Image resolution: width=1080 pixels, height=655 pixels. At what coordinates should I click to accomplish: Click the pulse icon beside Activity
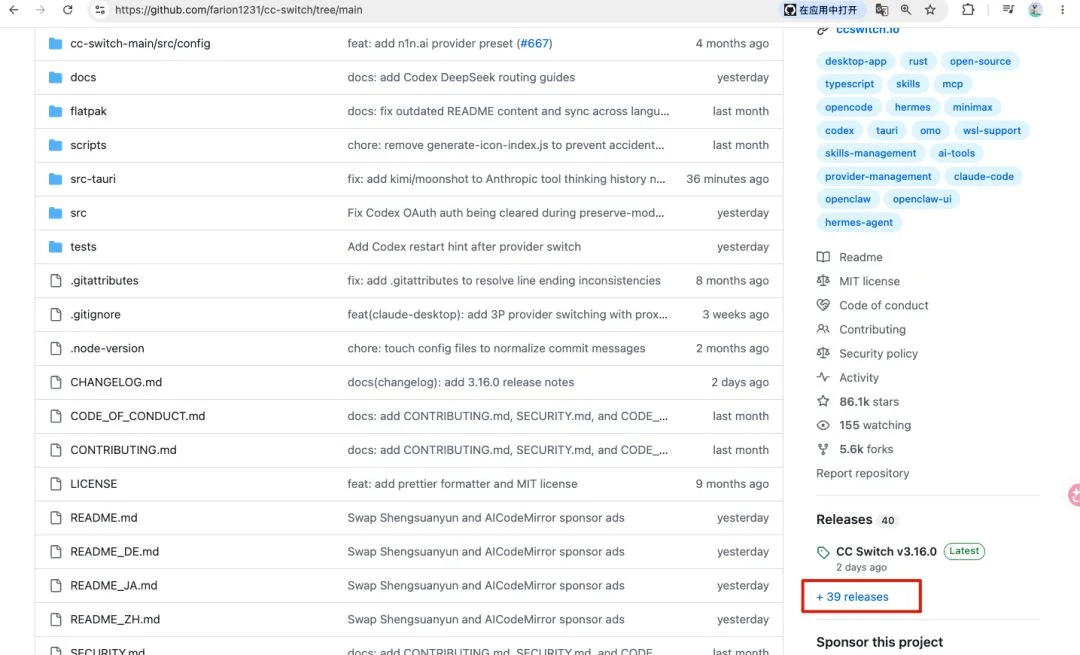(x=823, y=377)
